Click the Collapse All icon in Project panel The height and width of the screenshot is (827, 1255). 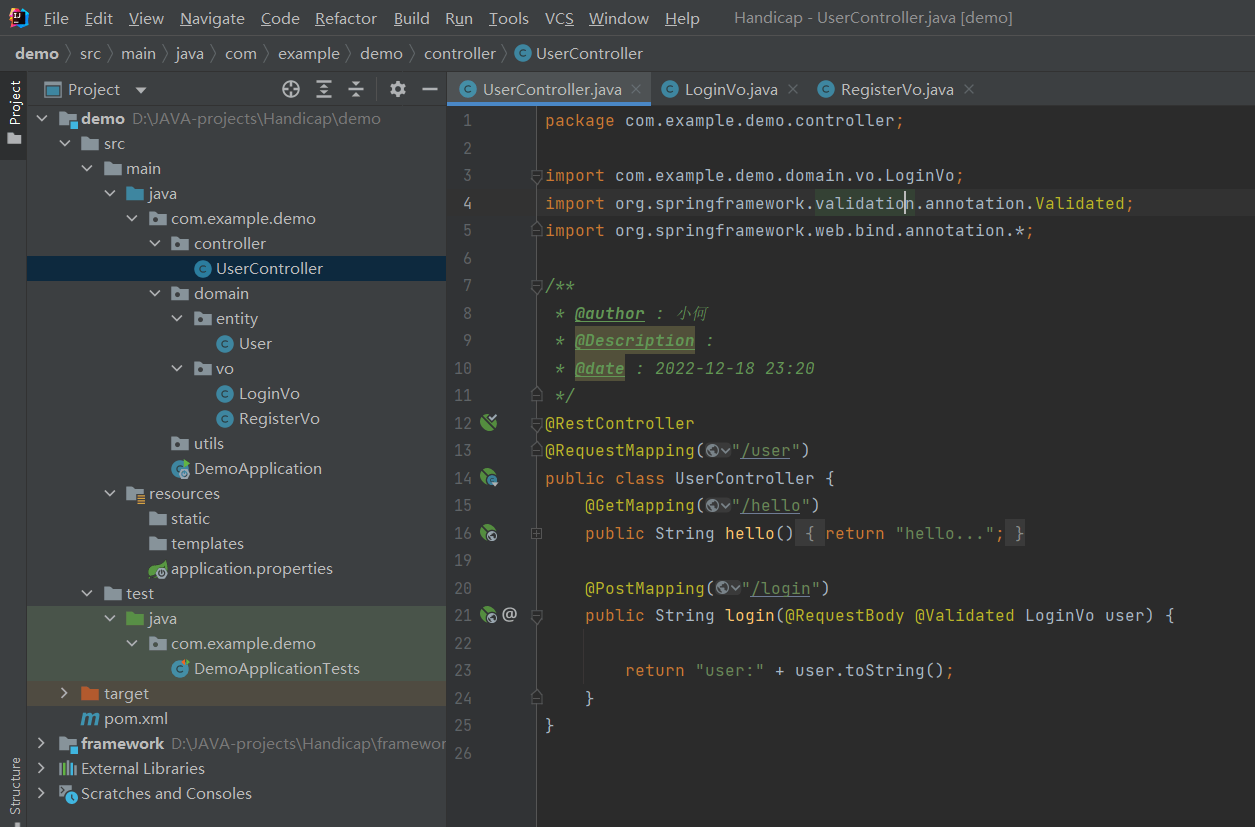[x=356, y=89]
